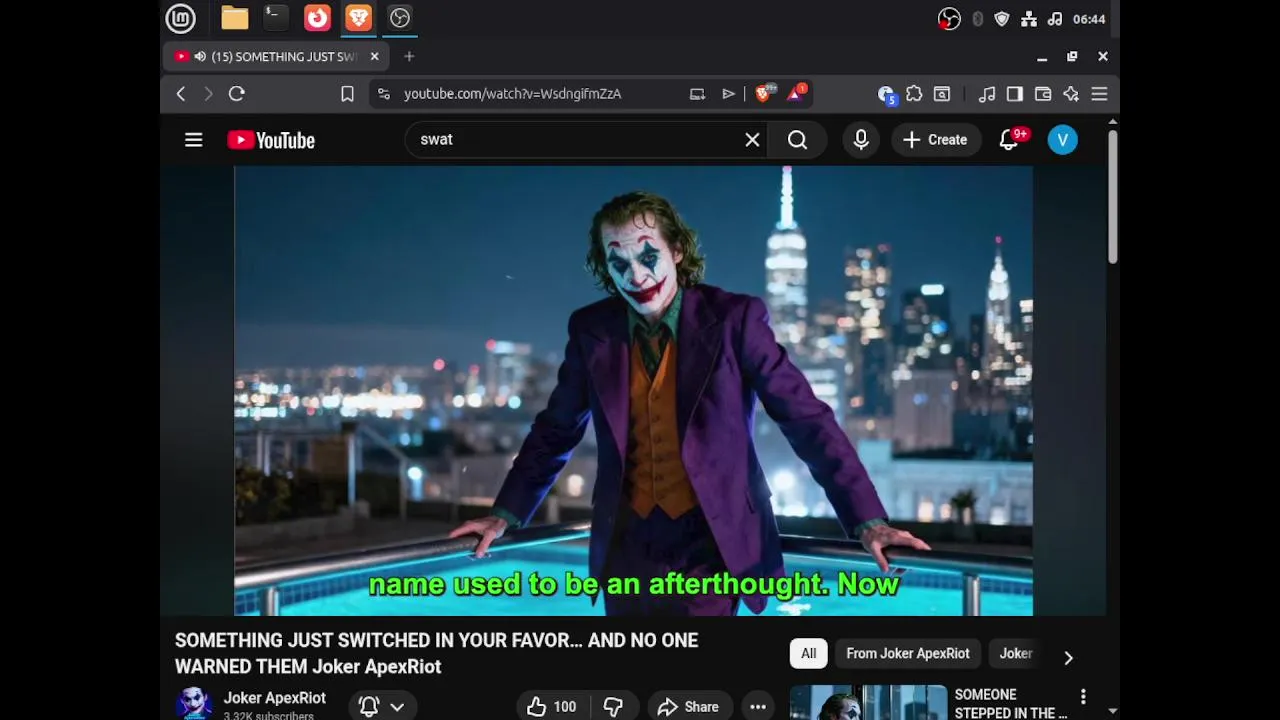Open the sound tray music icon
The width and height of the screenshot is (1280, 720).
tap(1055, 19)
